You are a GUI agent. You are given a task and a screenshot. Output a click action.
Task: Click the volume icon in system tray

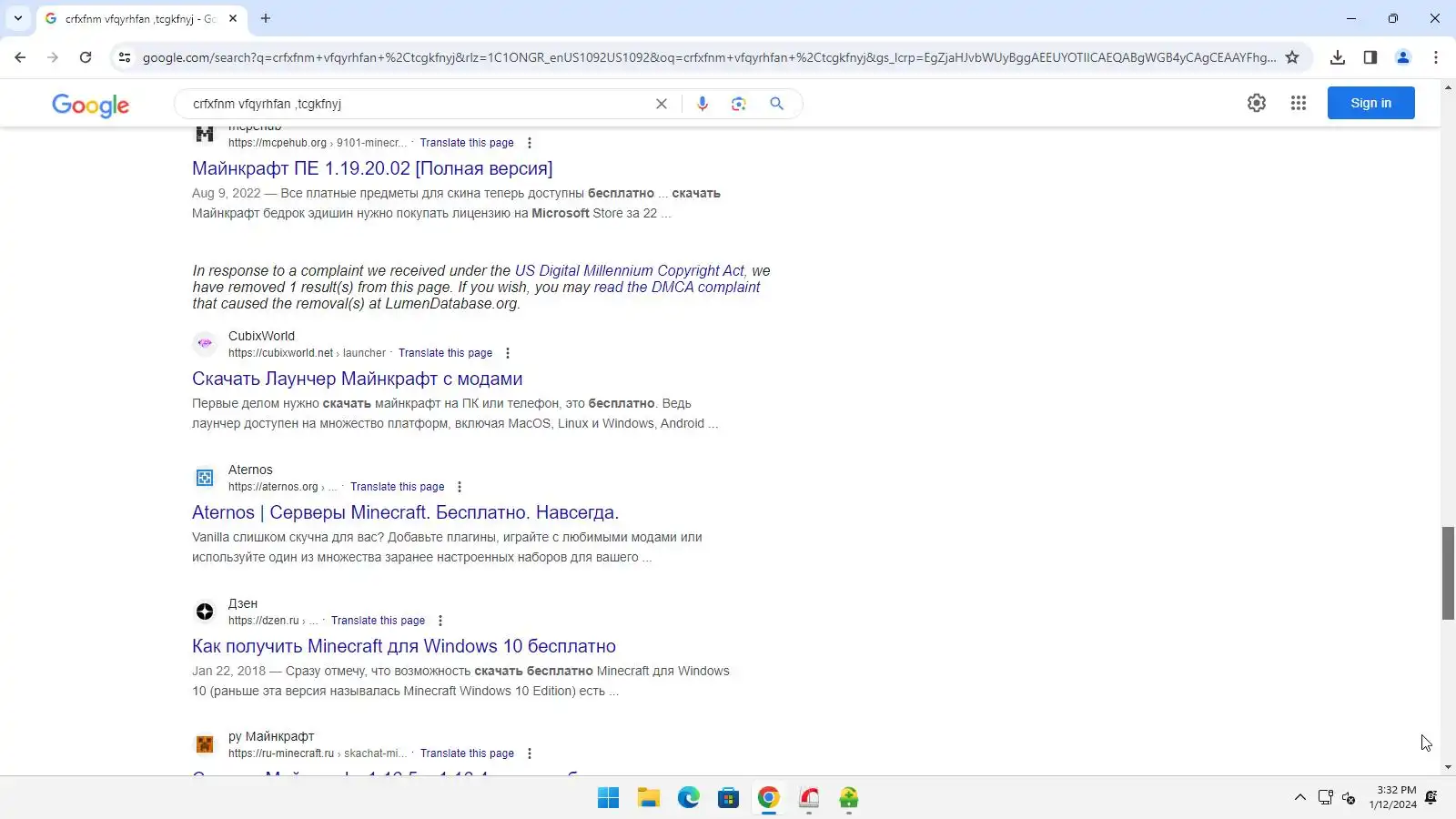pyautogui.click(x=1349, y=798)
